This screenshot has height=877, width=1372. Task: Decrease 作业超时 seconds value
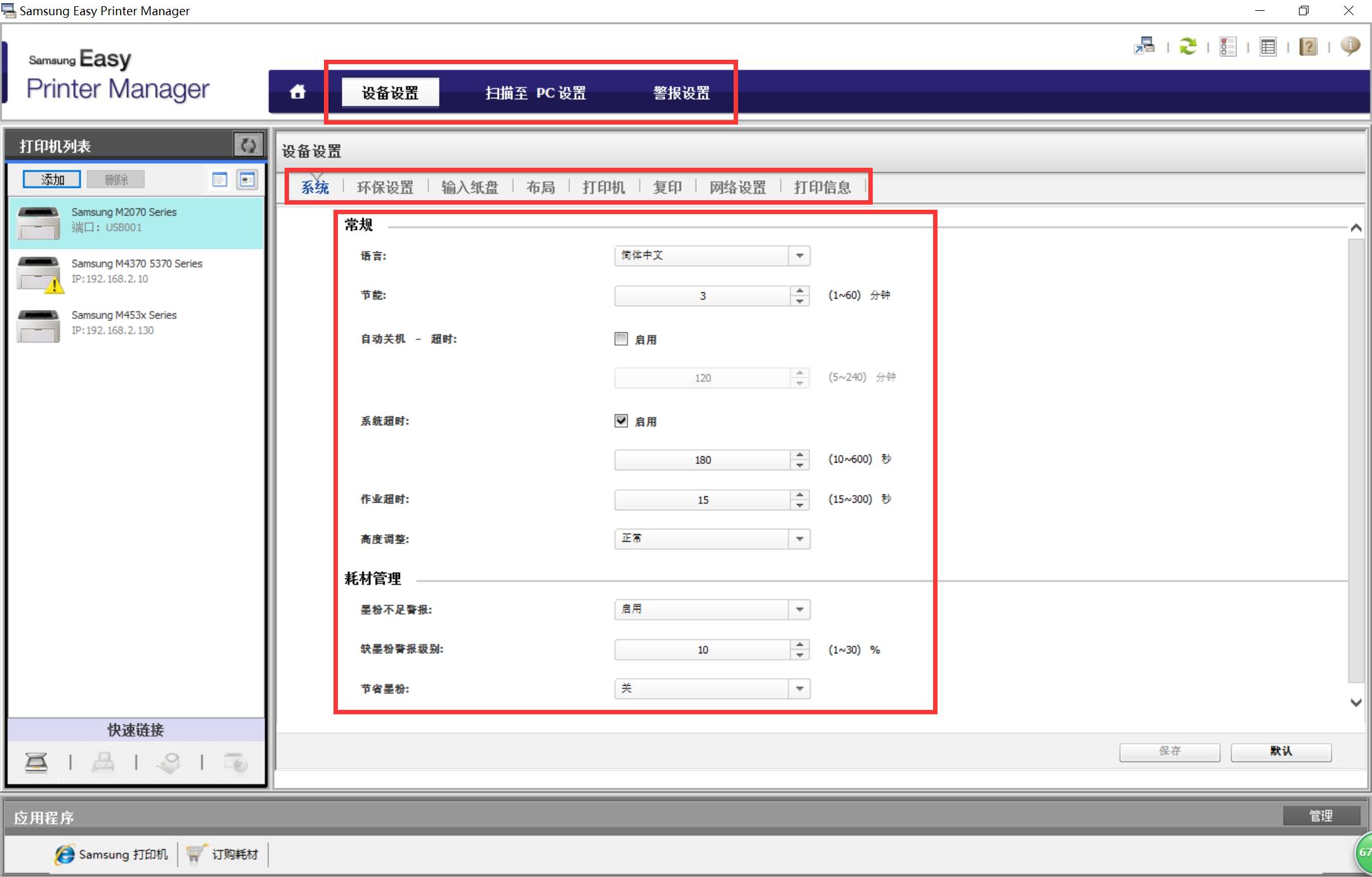click(x=800, y=505)
